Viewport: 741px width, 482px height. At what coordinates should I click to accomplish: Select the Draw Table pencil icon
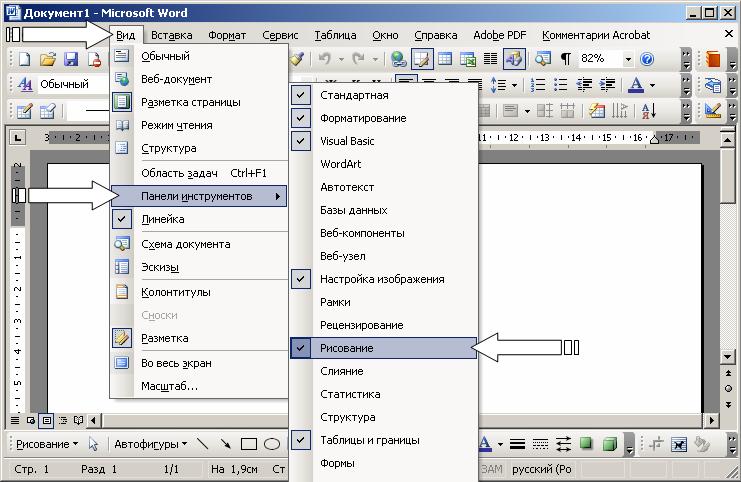pyautogui.click(x=24, y=111)
